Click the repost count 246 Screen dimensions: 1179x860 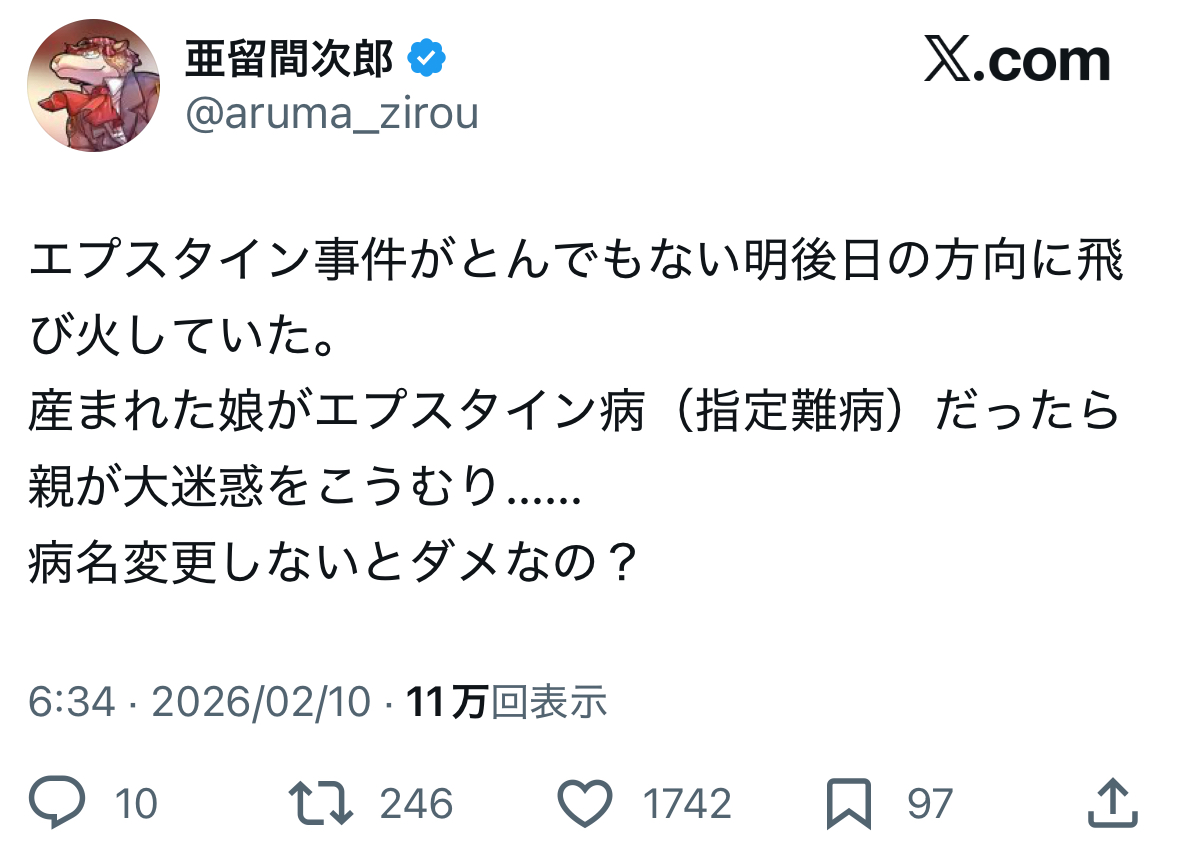[414, 804]
